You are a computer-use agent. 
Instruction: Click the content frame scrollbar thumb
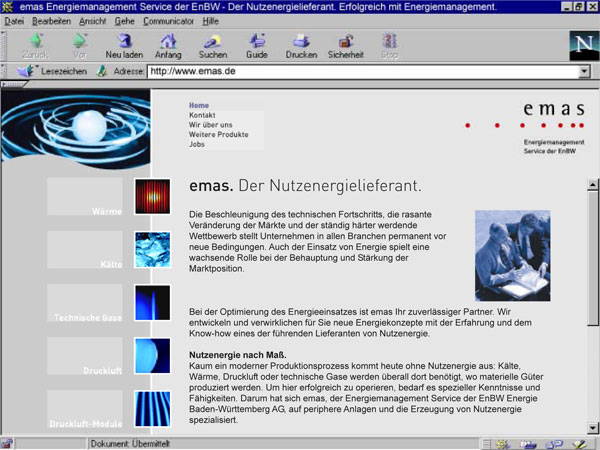pos(593,258)
